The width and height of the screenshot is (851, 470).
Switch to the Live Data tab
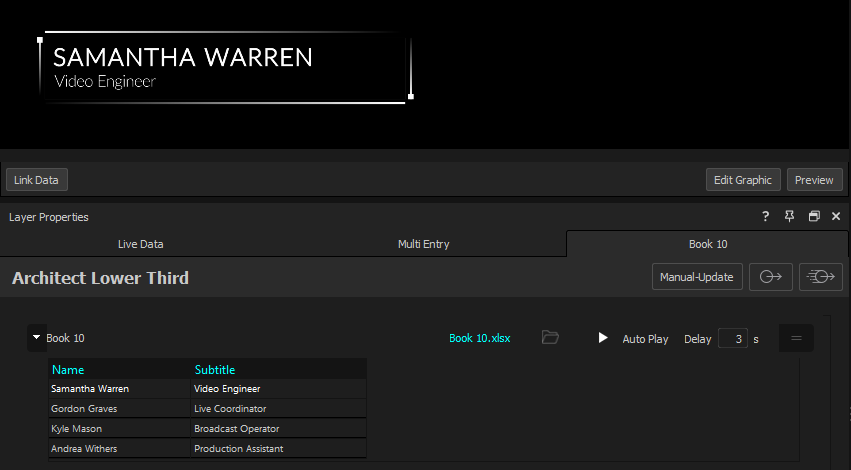coord(141,244)
